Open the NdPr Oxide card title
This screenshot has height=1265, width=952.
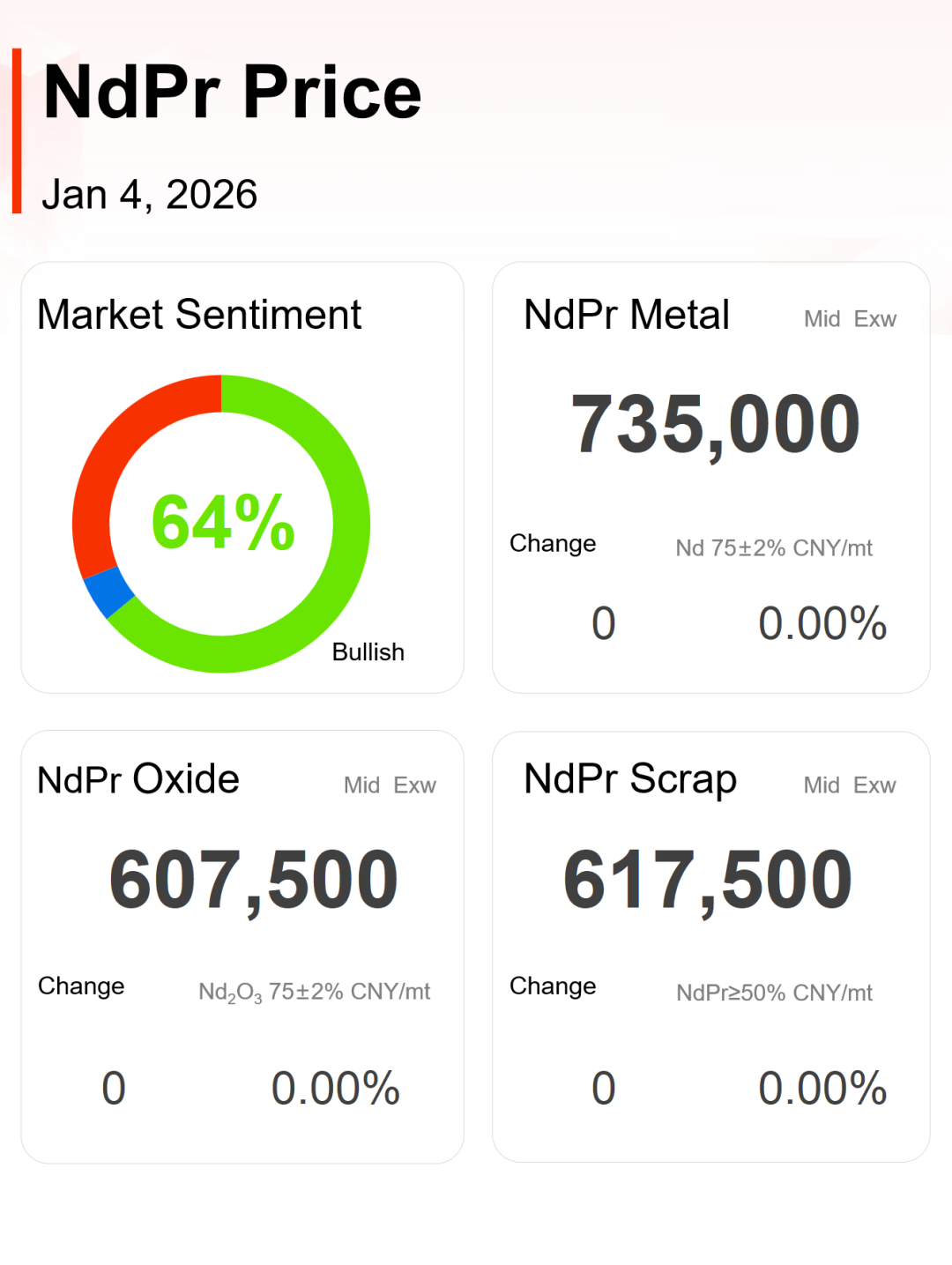click(x=138, y=779)
